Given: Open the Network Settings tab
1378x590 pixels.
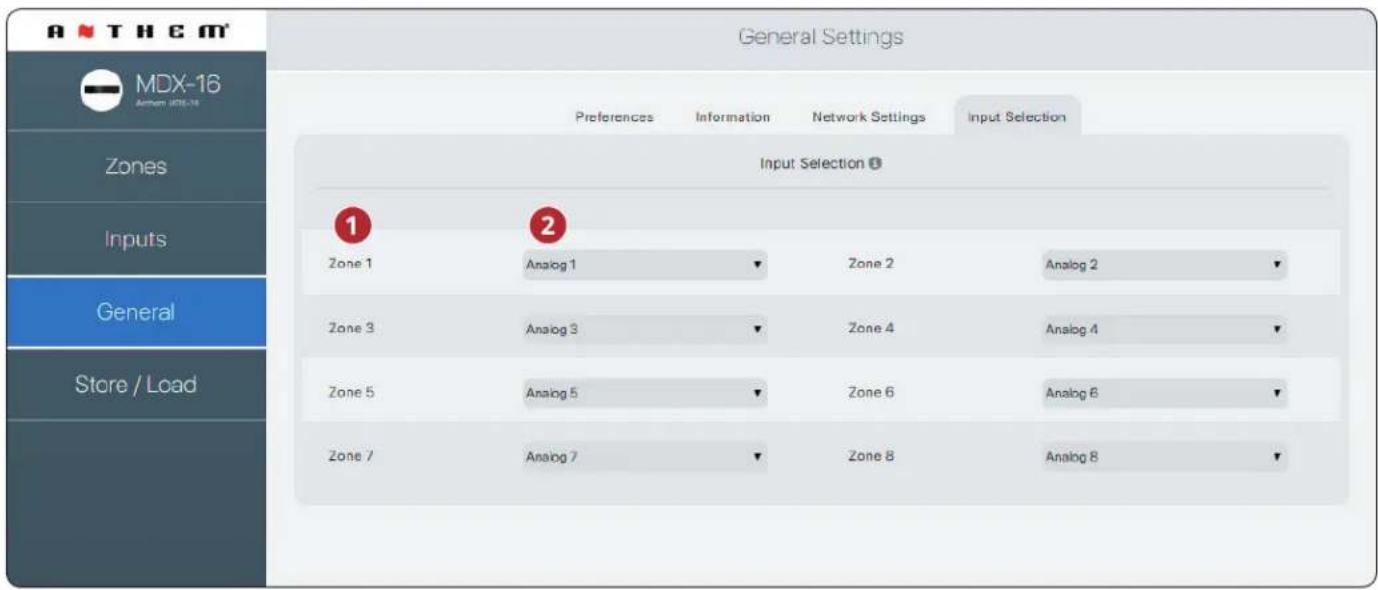Looking at the screenshot, I should click(x=869, y=117).
